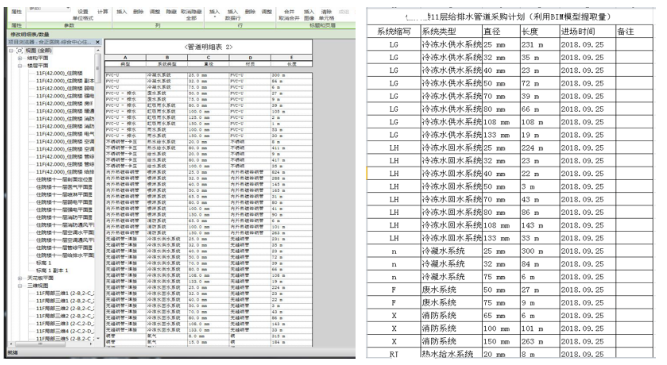The width and height of the screenshot is (667, 365).
Task: Click 删除 in the 列 panel
Action: [x=138, y=11]
